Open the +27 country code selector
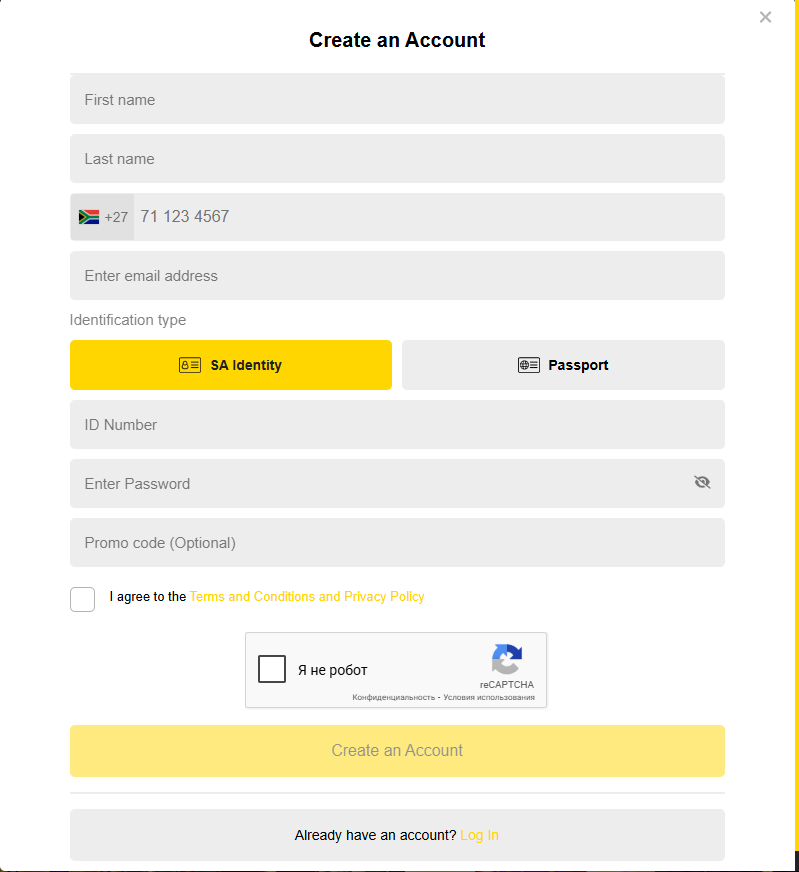Screen dimensions: 799x872 (x=103, y=217)
